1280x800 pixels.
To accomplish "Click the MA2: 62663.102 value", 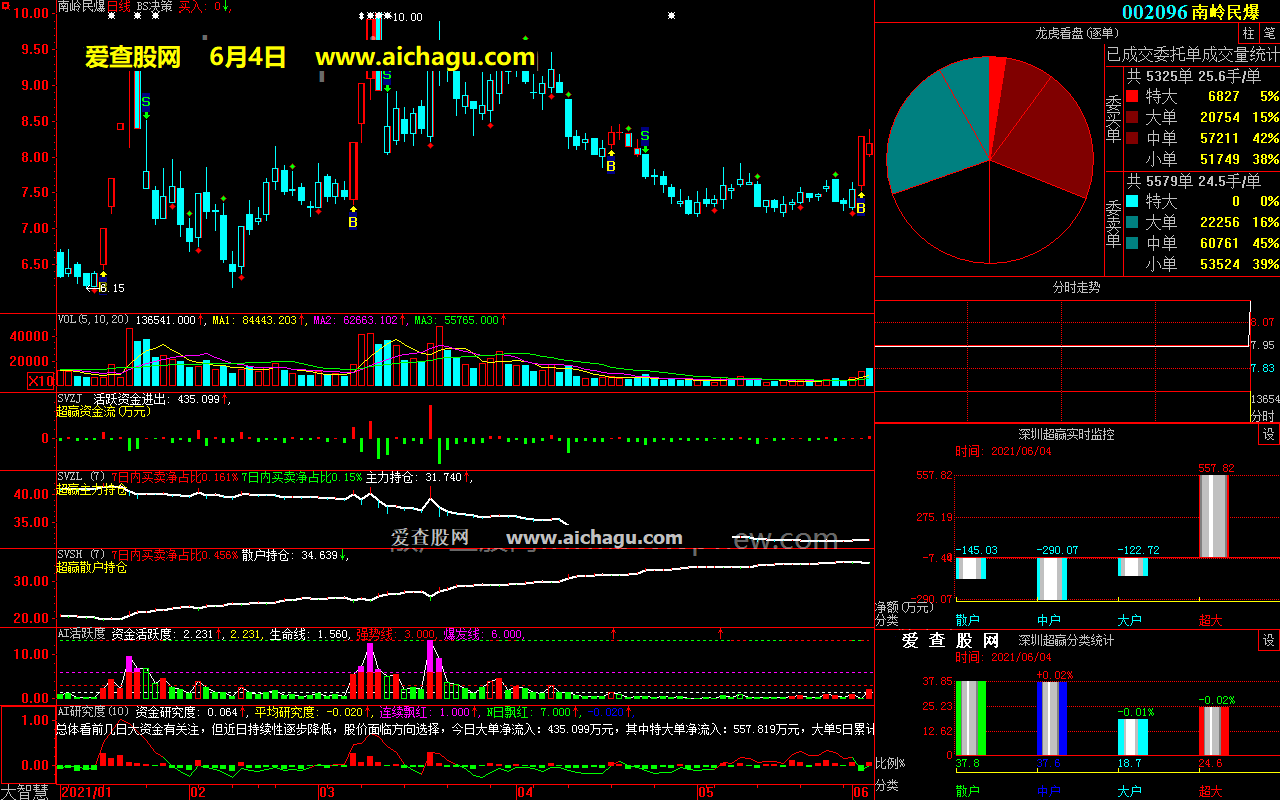I will pyautogui.click(x=359, y=320).
